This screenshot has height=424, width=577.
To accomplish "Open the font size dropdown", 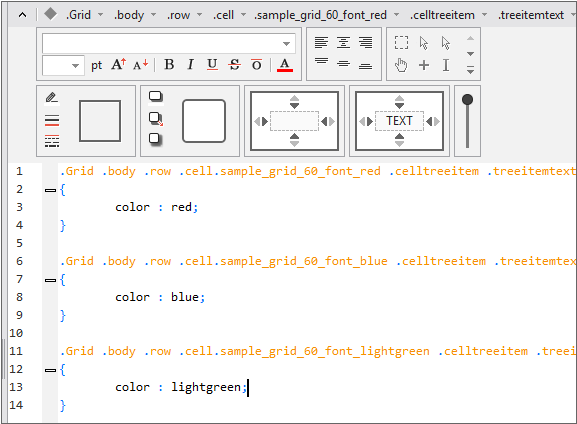I will (75, 66).
